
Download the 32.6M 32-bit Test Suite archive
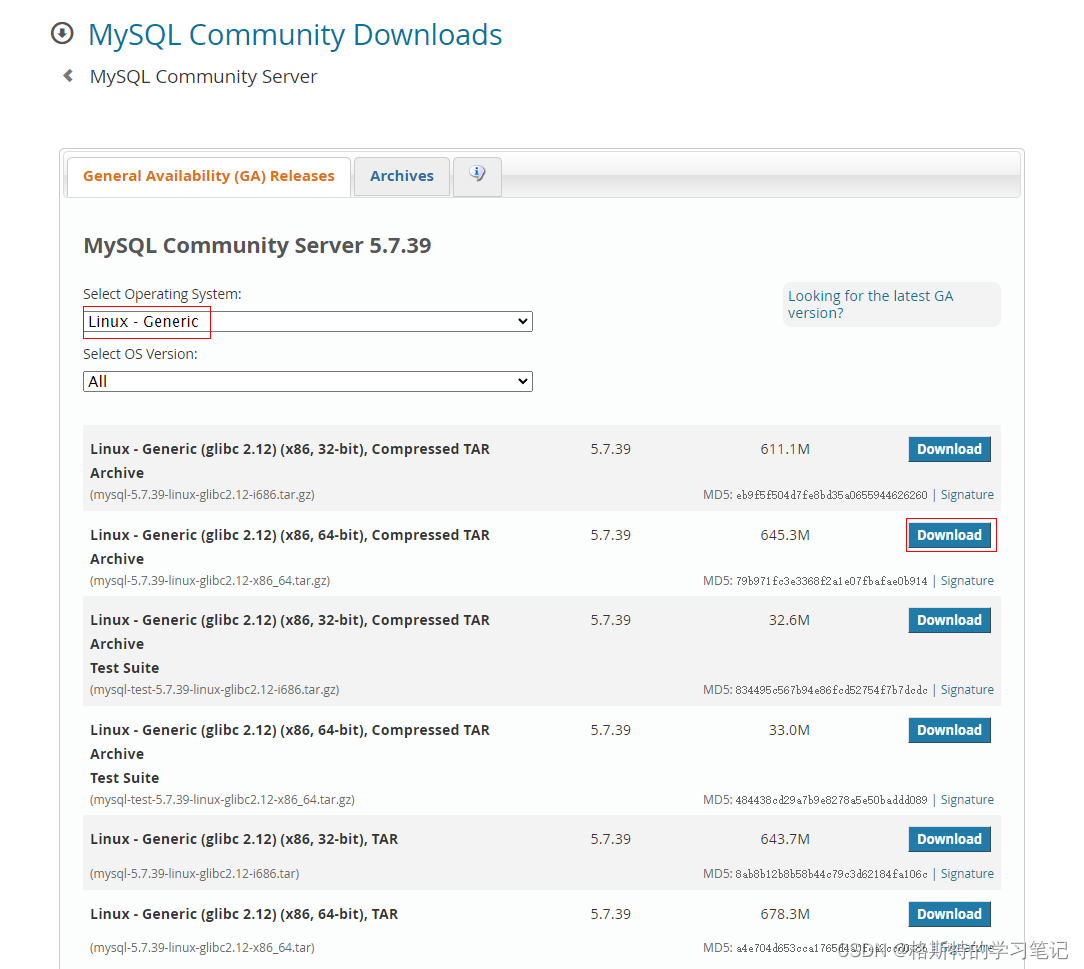pyautogui.click(x=949, y=620)
